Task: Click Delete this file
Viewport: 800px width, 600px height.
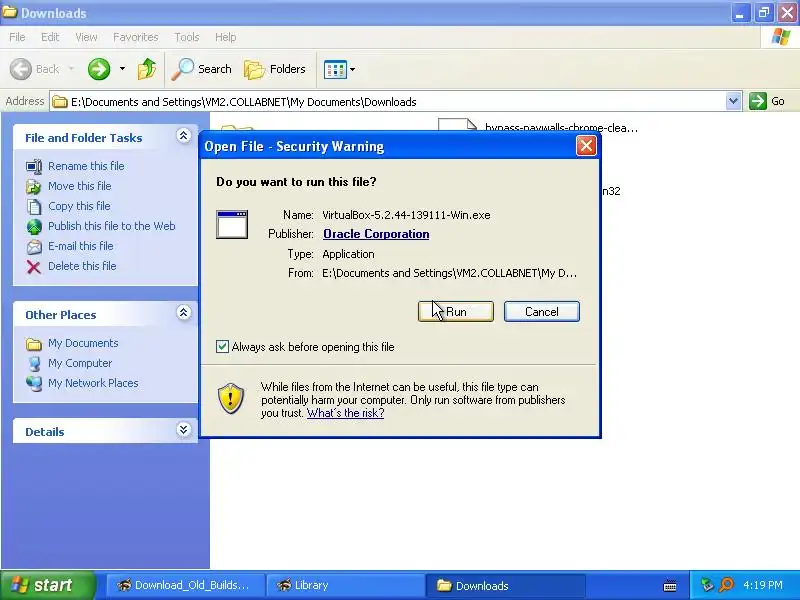Action: pos(82,266)
